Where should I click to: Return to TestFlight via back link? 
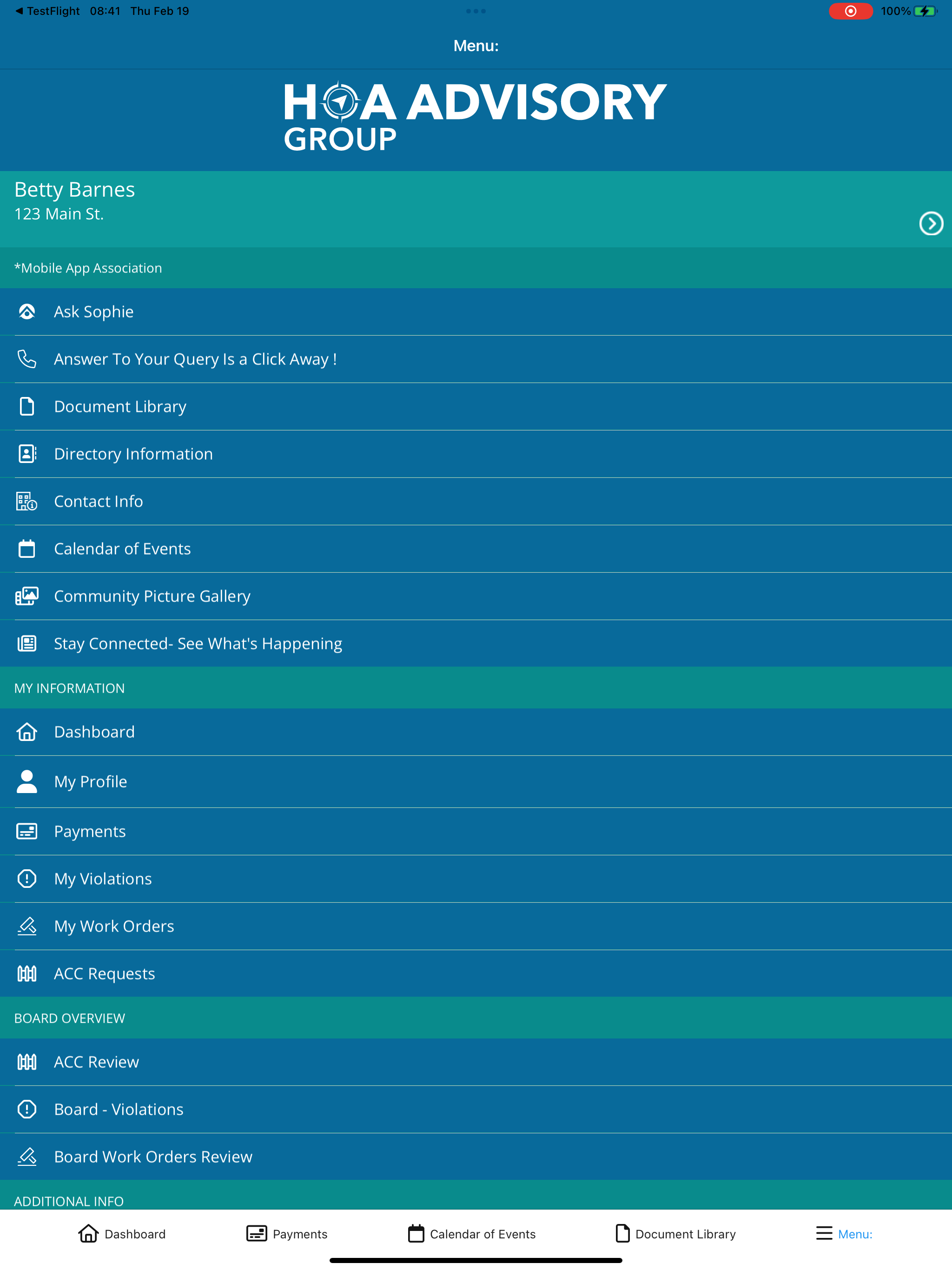[48, 11]
